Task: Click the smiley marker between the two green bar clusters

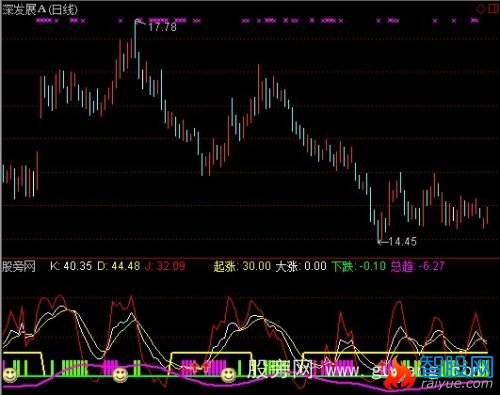Action: (120, 375)
